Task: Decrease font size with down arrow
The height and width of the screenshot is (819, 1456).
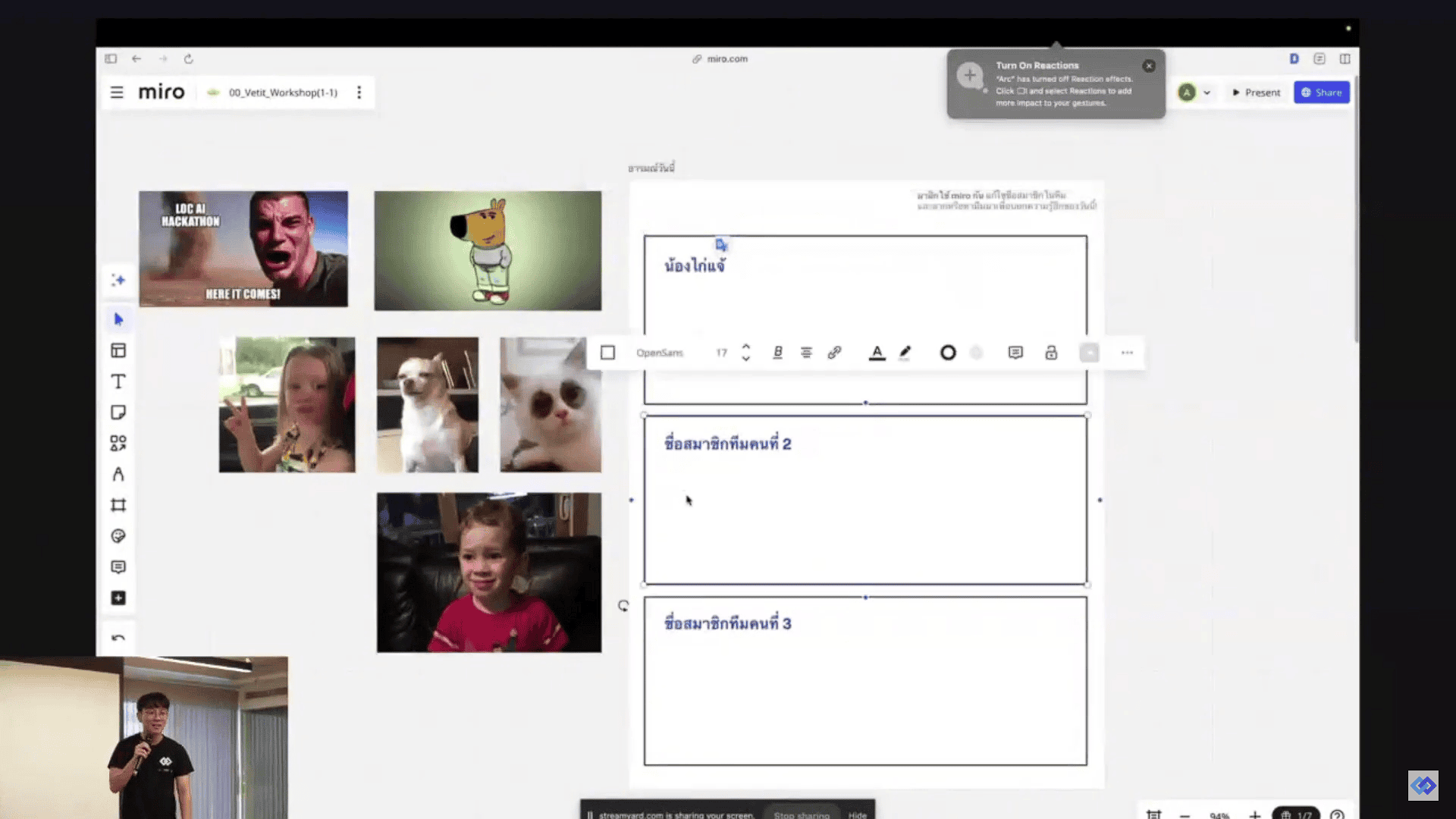Action: point(746,359)
